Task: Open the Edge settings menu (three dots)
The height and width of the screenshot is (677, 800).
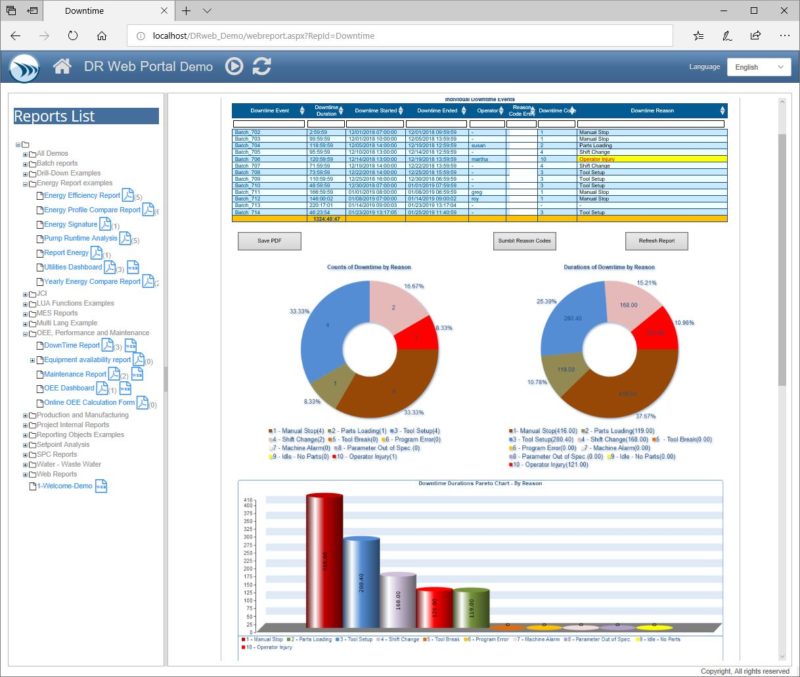Action: (783, 33)
